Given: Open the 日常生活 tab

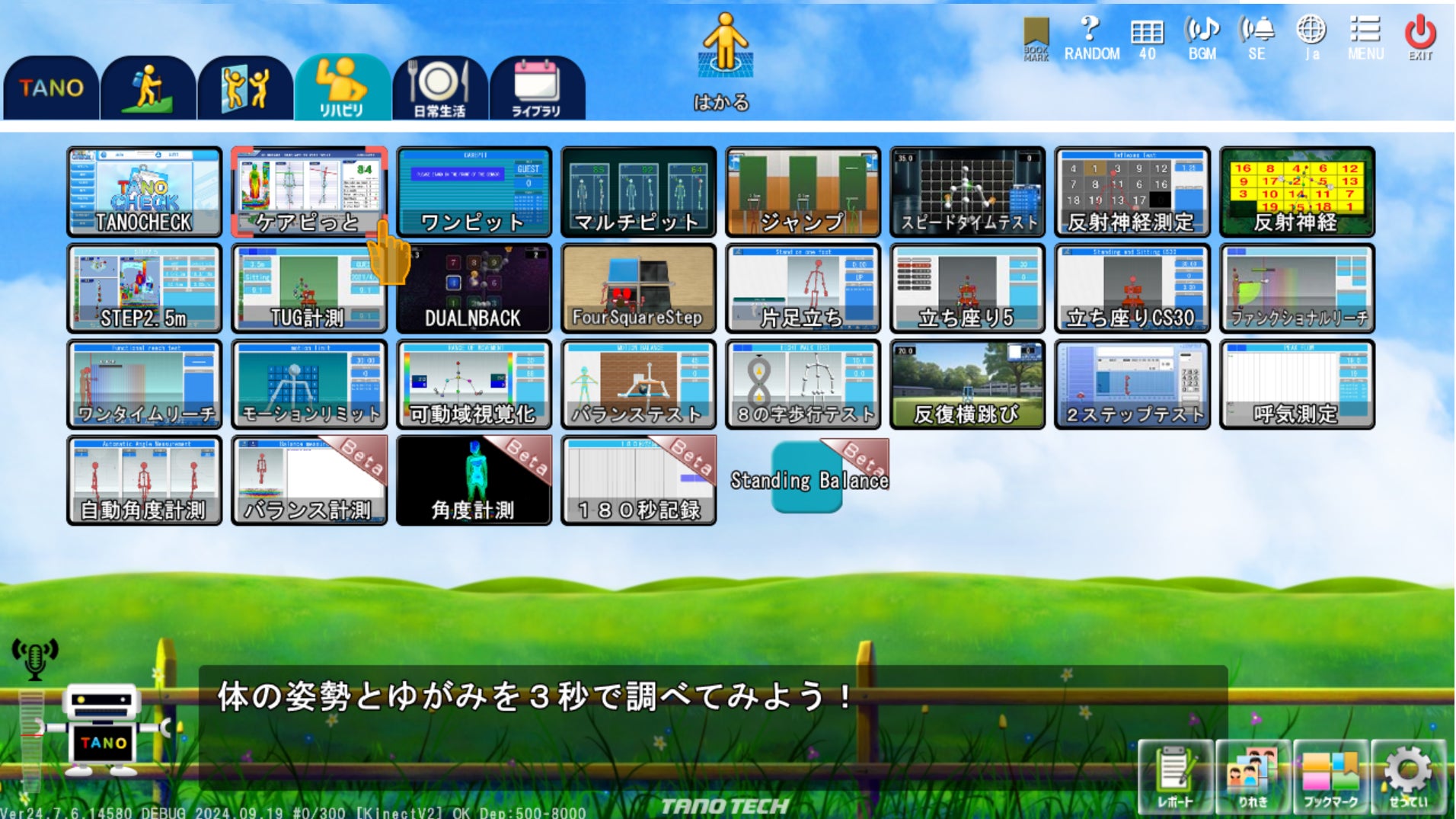Looking at the screenshot, I should [440, 88].
